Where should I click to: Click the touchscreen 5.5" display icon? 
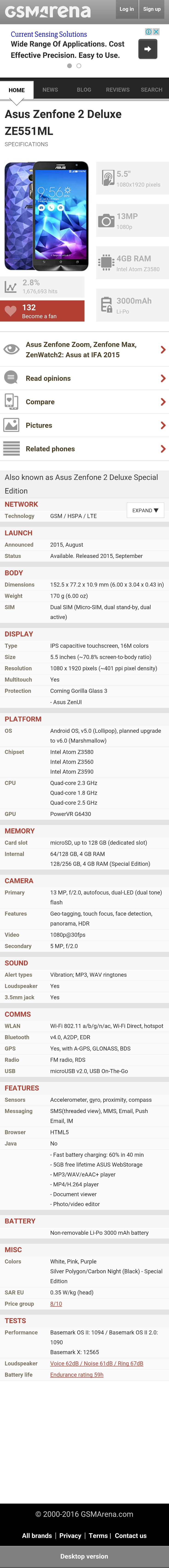[106, 178]
